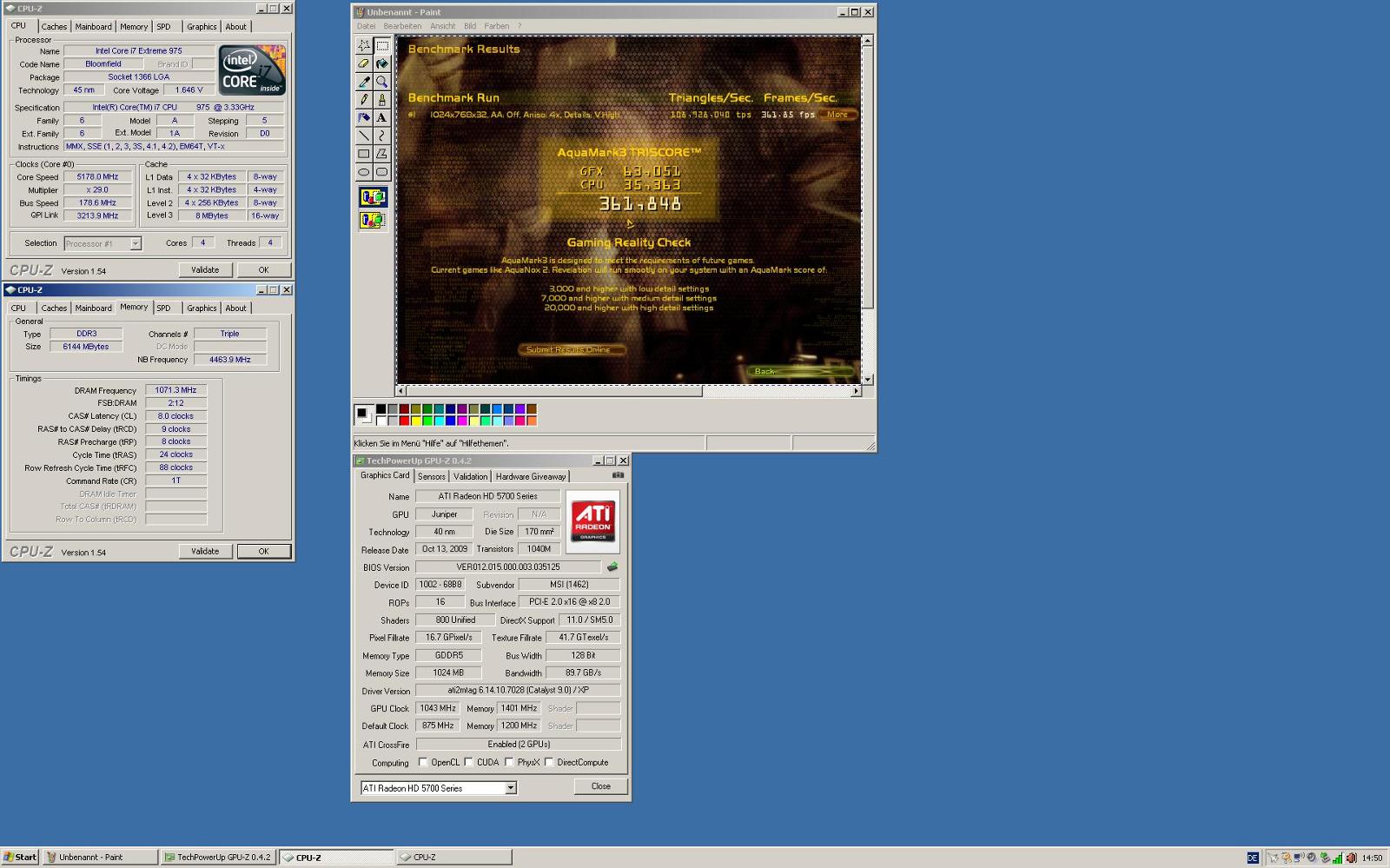Viewport: 1390px width, 868px height.
Task: Choose the transparent selection option in Paint
Action: (x=373, y=221)
